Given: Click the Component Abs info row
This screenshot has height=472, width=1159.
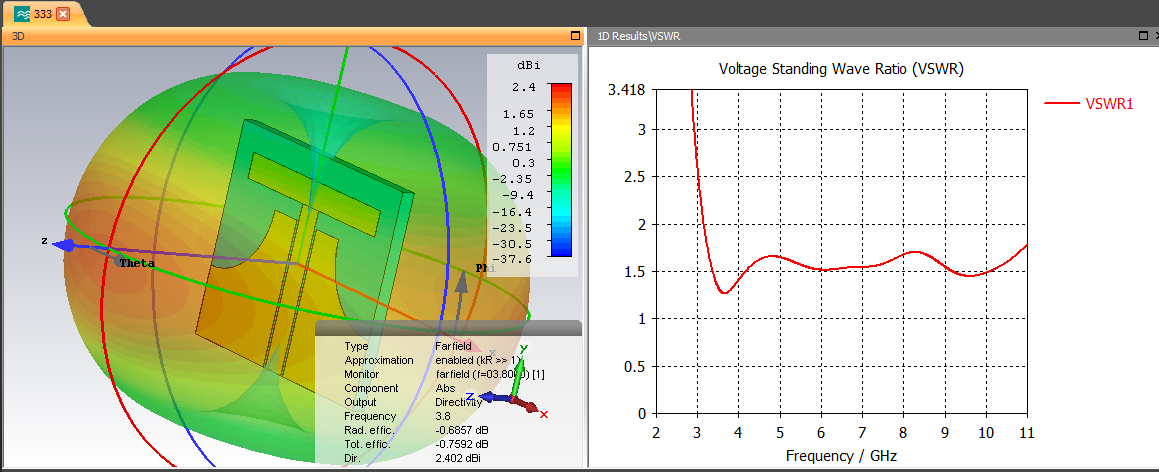Looking at the screenshot, I should [x=398, y=388].
